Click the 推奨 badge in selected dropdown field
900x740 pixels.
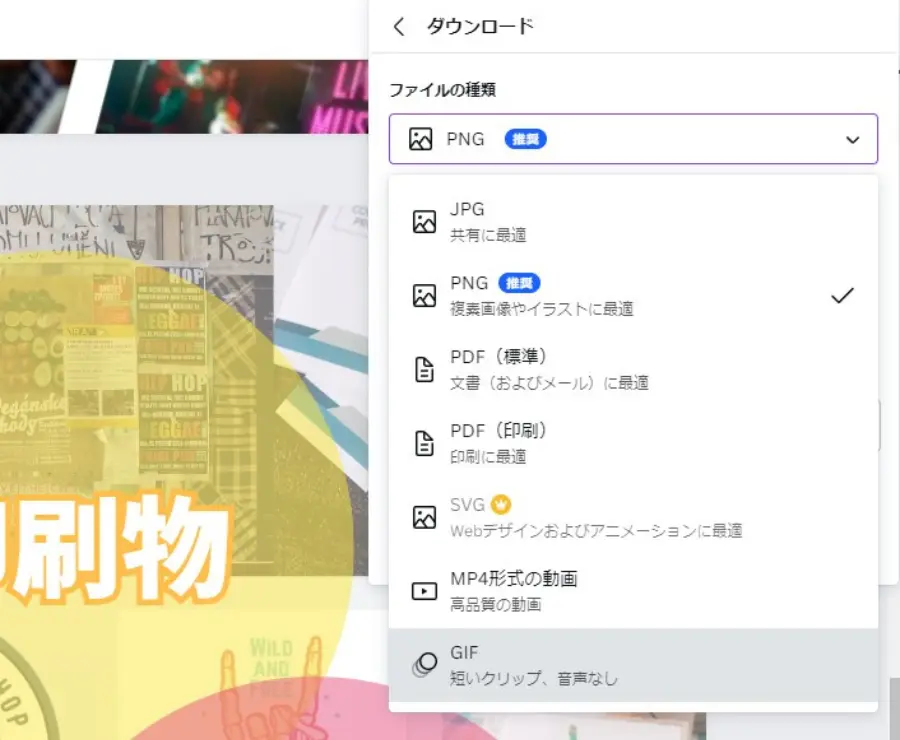(525, 139)
